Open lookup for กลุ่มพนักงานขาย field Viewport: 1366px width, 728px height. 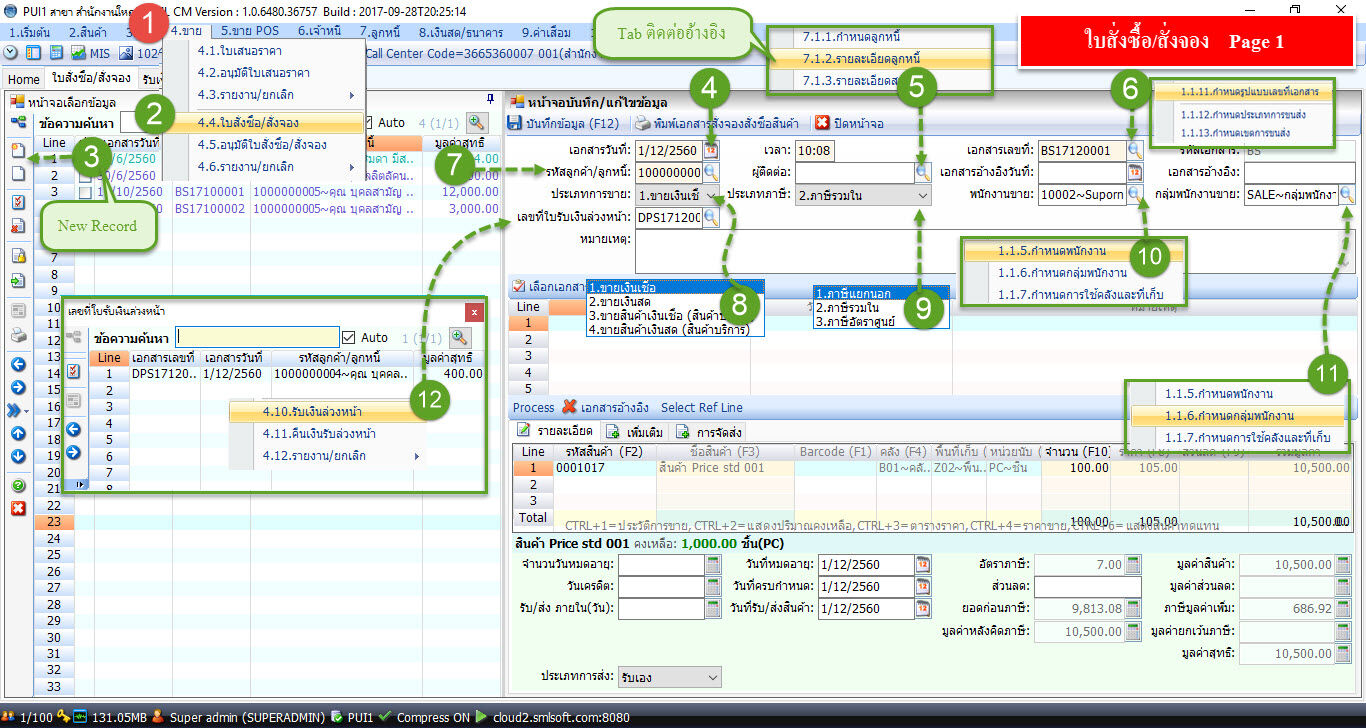click(x=1347, y=194)
